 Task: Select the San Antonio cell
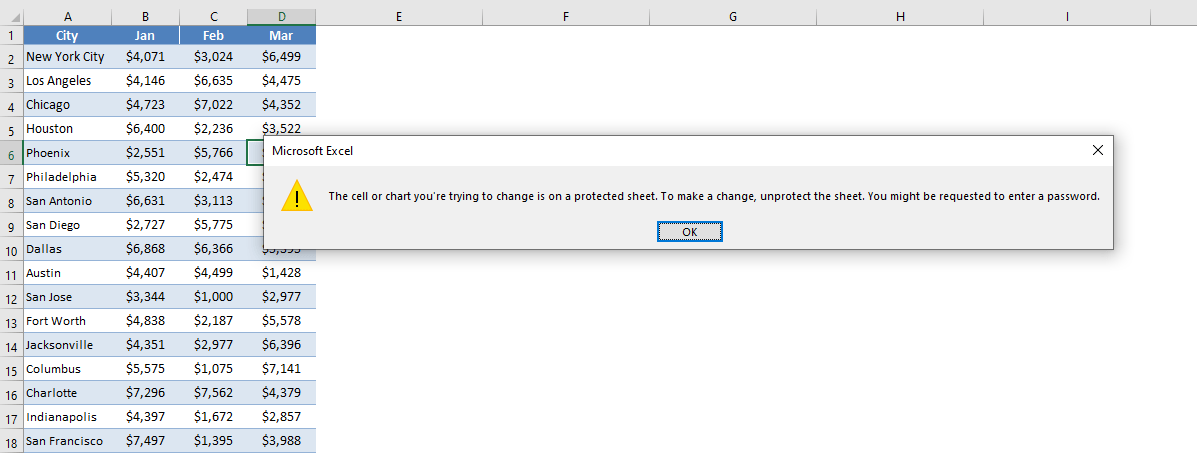click(67, 201)
